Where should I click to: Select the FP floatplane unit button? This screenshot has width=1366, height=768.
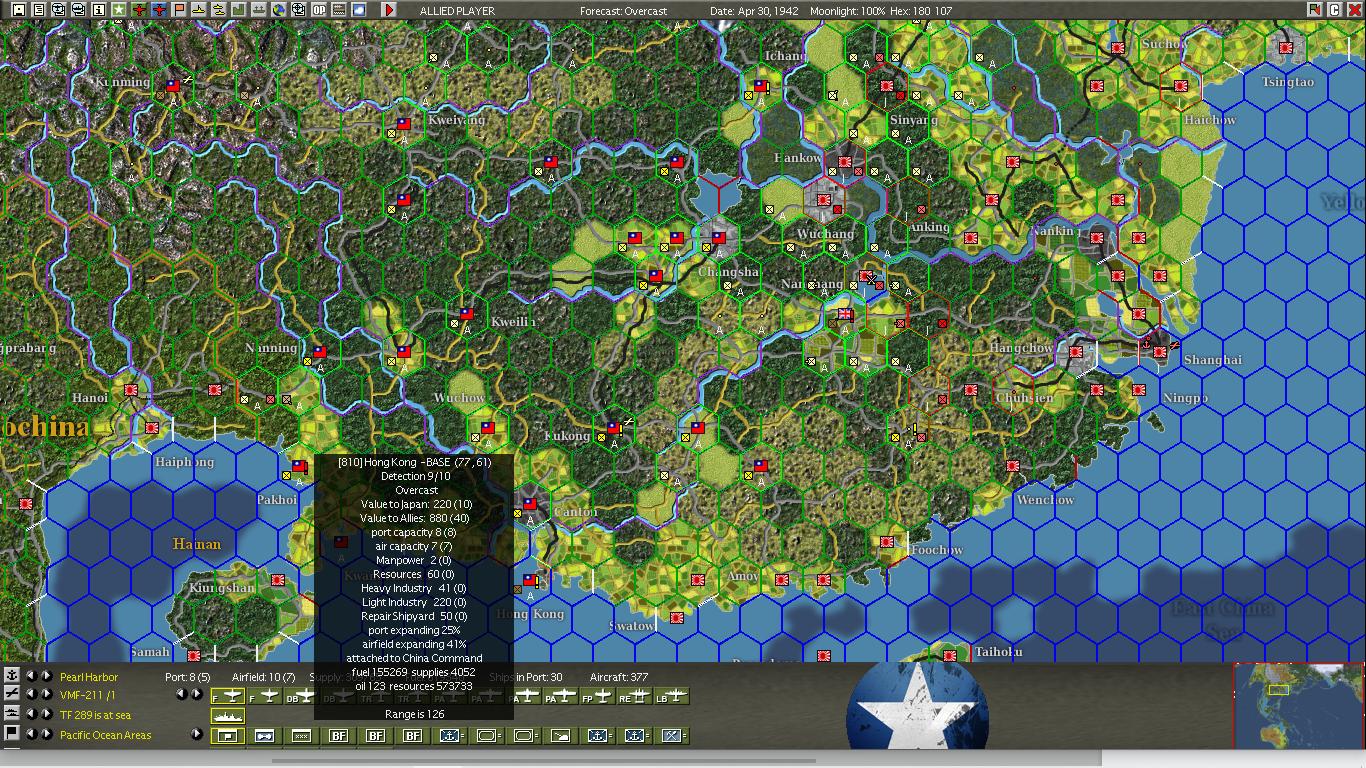597,696
